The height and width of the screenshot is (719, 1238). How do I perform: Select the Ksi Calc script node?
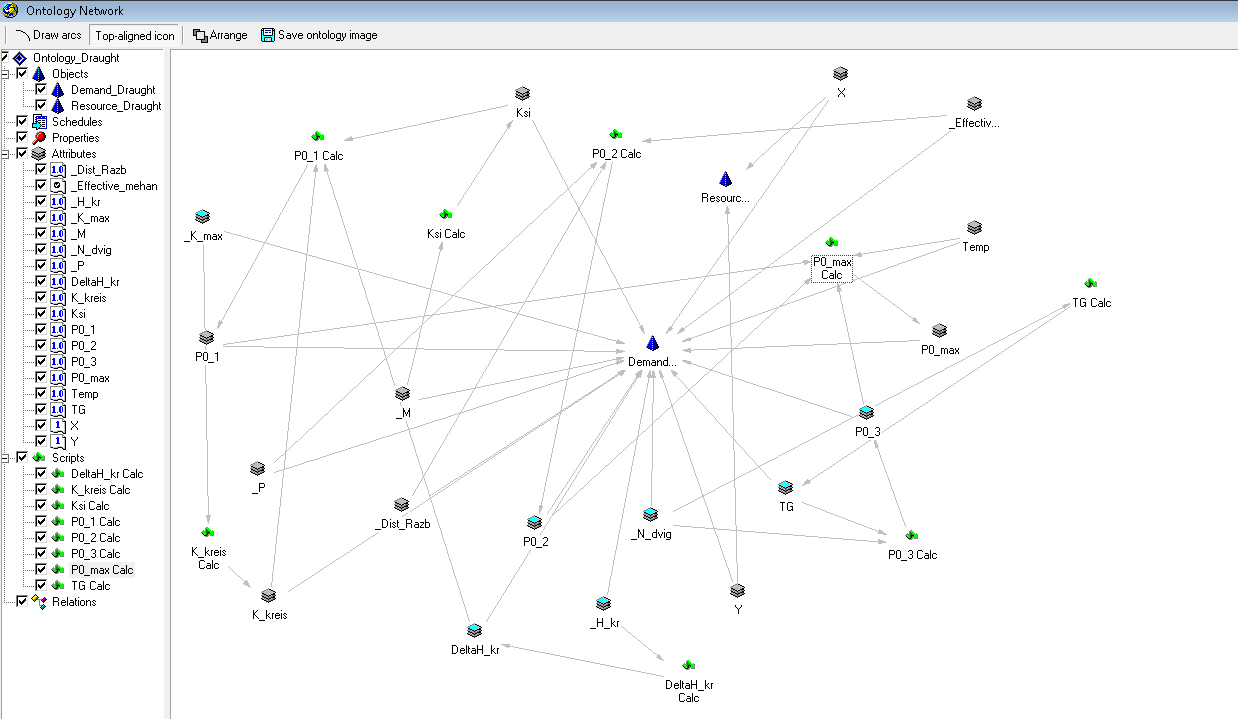[446, 214]
